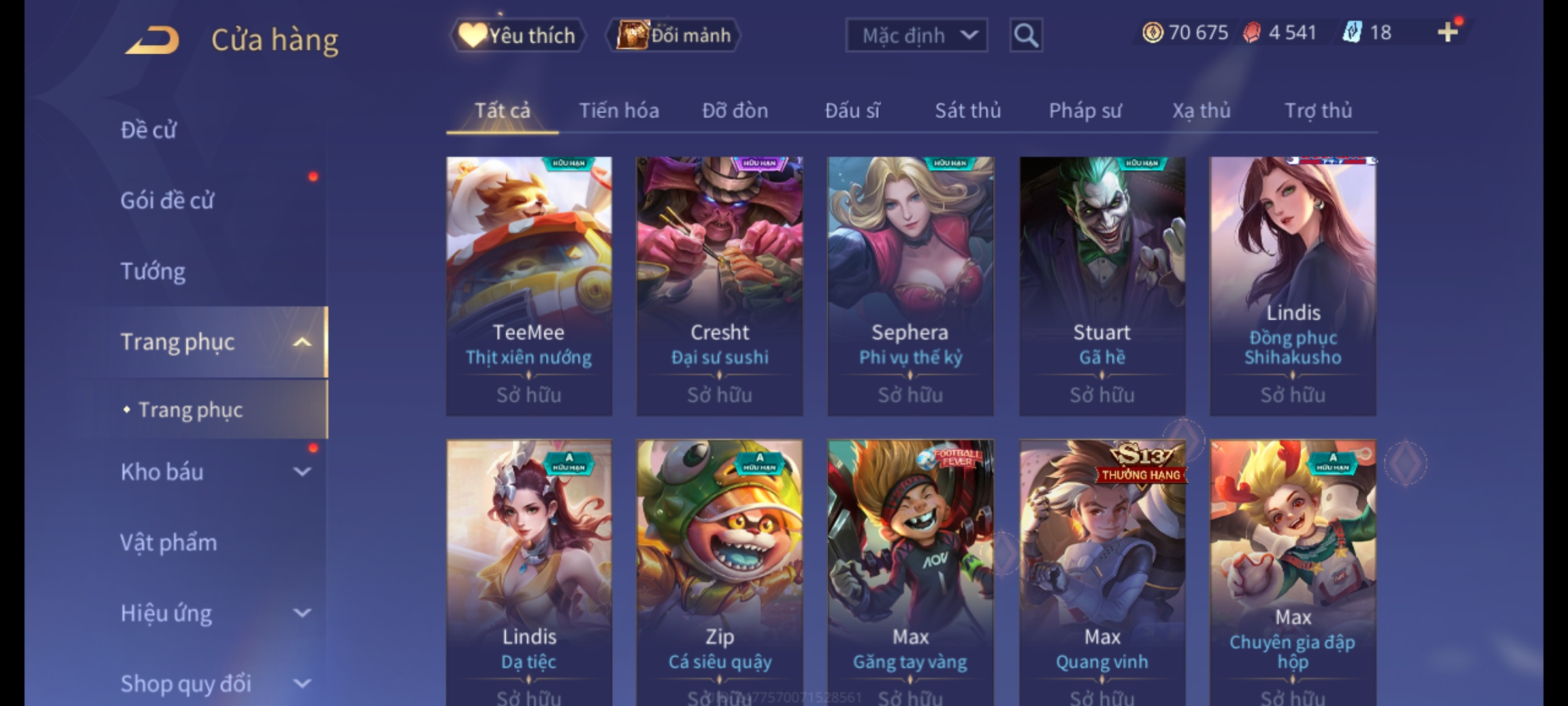The image size is (1568, 706).
Task: Tap the red ruby currency icon
Action: [1251, 33]
